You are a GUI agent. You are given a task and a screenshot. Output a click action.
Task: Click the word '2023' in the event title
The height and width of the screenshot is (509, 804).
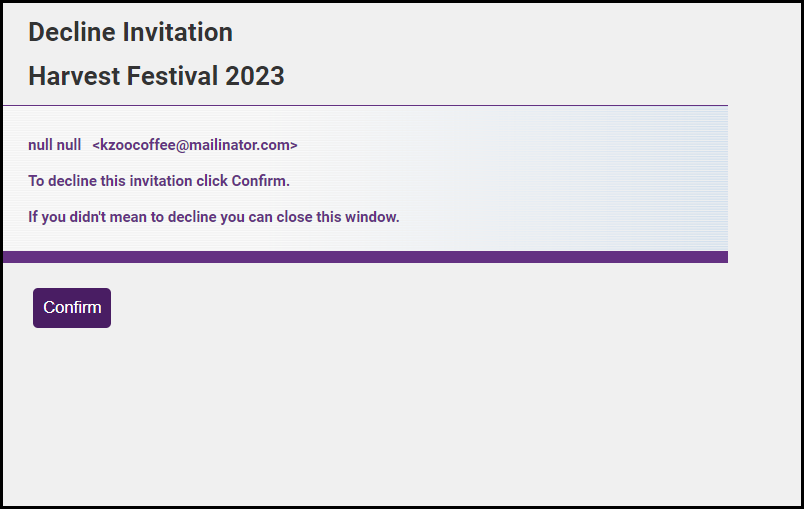point(256,76)
